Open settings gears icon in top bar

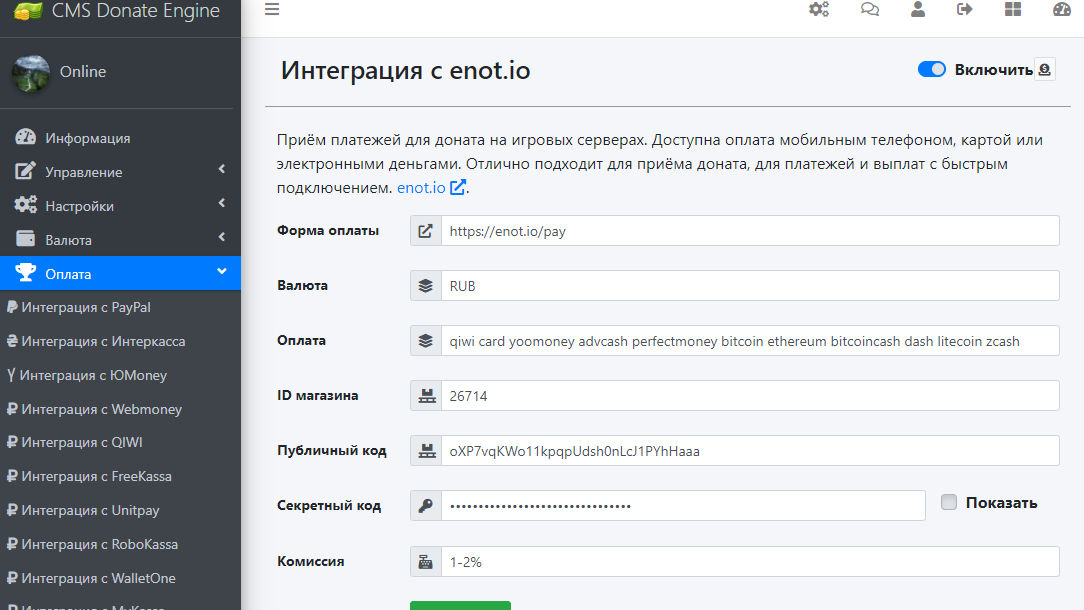click(x=819, y=10)
